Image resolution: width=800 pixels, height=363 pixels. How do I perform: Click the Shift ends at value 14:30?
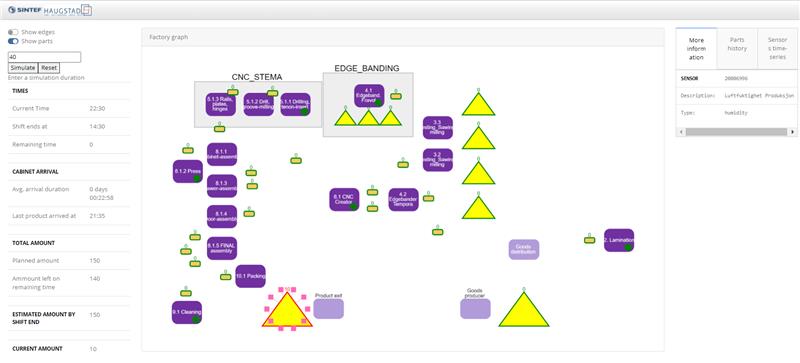click(x=97, y=127)
